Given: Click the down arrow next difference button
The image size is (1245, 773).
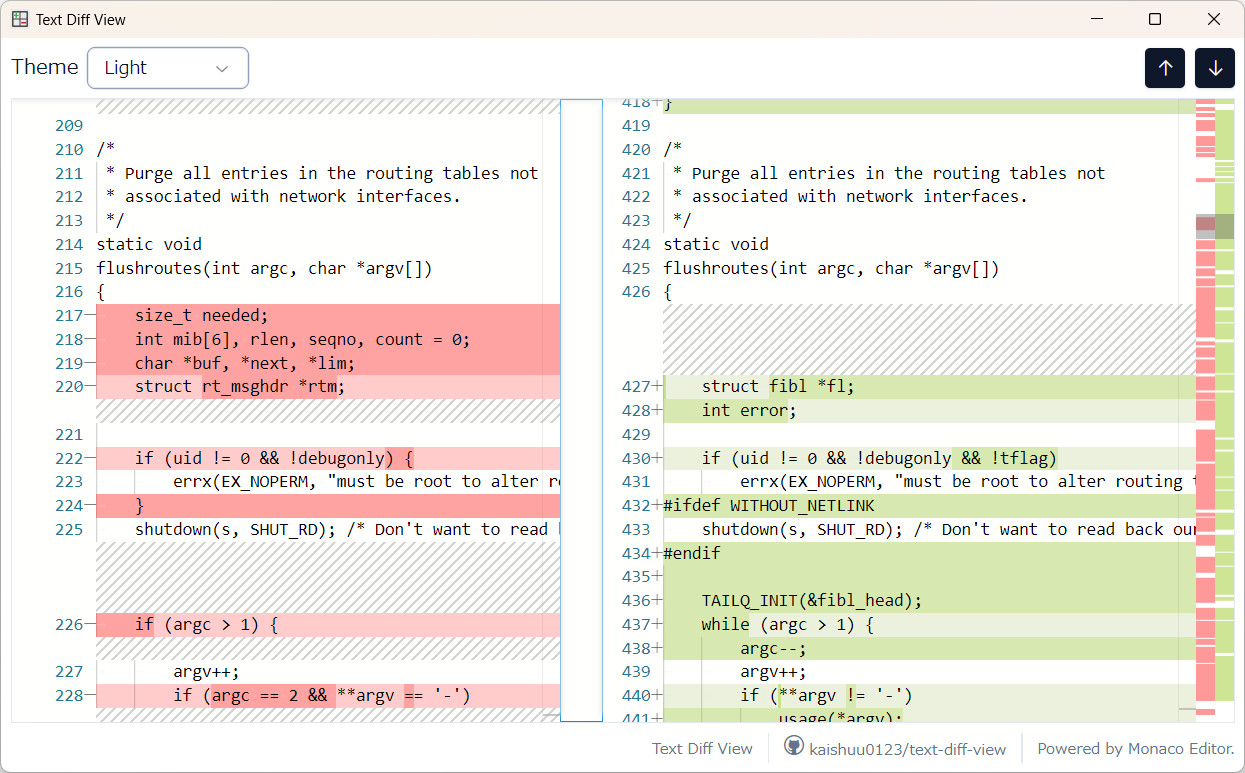Looking at the screenshot, I should coord(1215,68).
